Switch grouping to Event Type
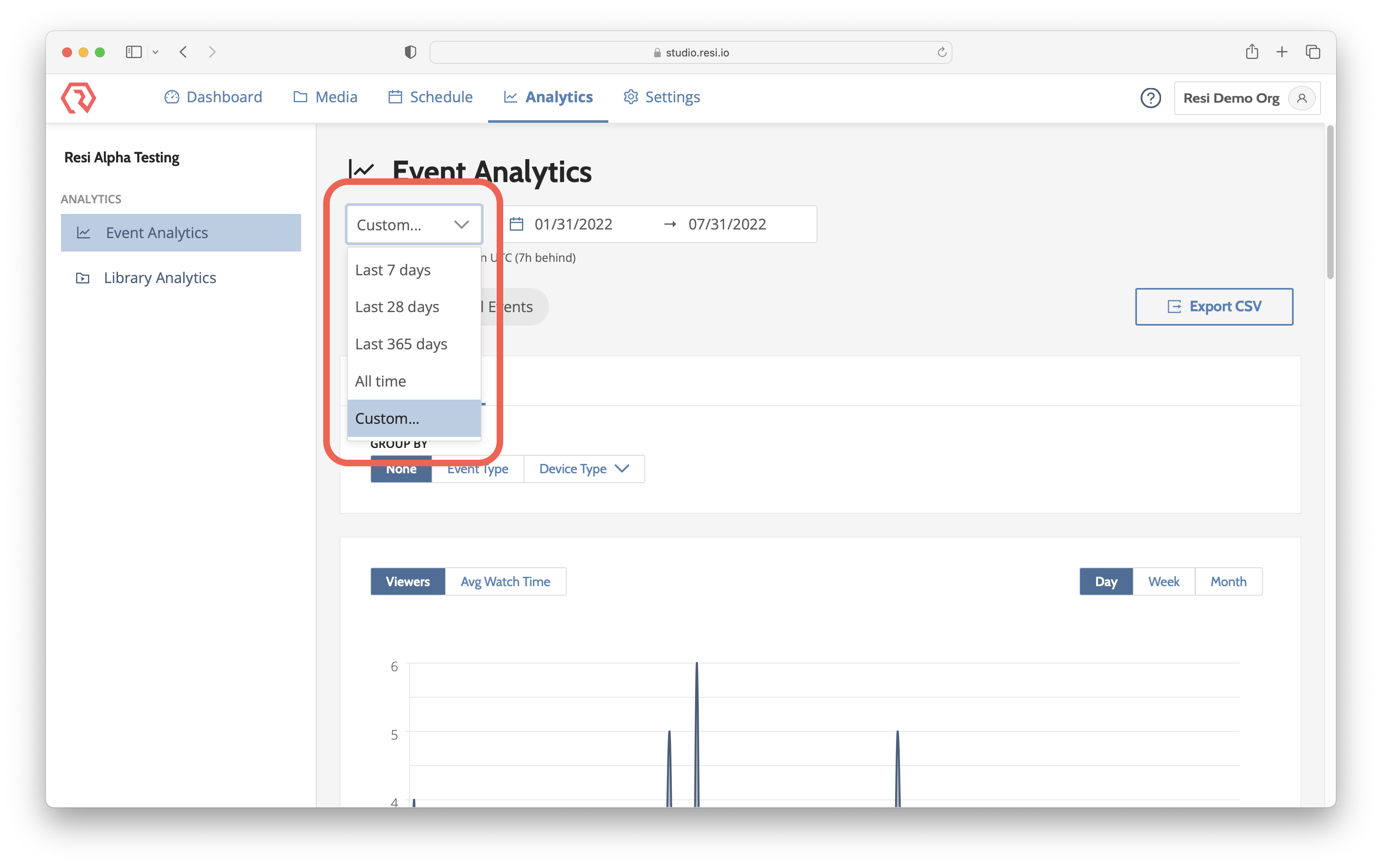The height and width of the screenshot is (868, 1382). coord(477,469)
